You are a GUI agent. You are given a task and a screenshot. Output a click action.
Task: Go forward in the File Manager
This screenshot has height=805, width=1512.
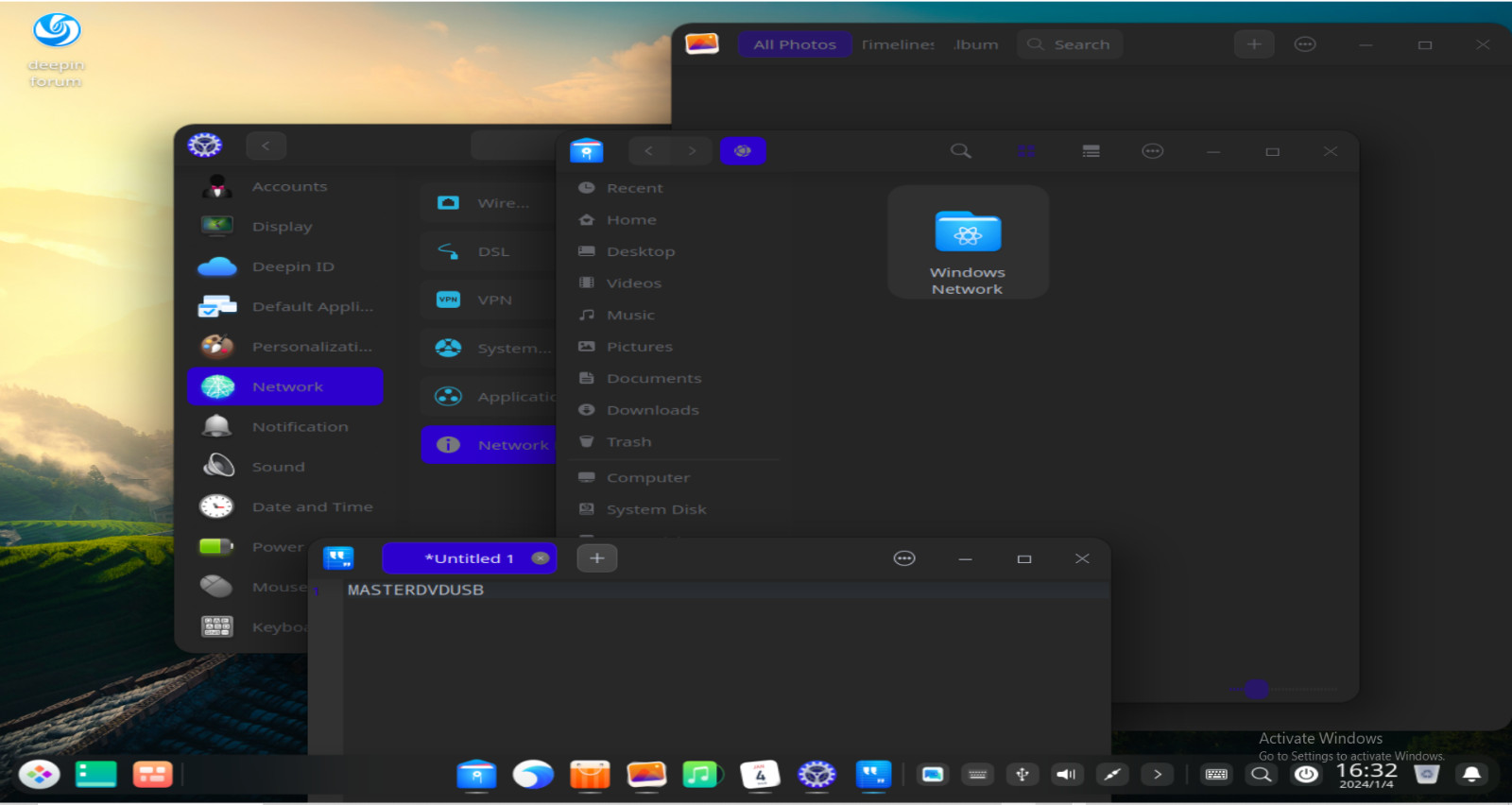click(692, 151)
